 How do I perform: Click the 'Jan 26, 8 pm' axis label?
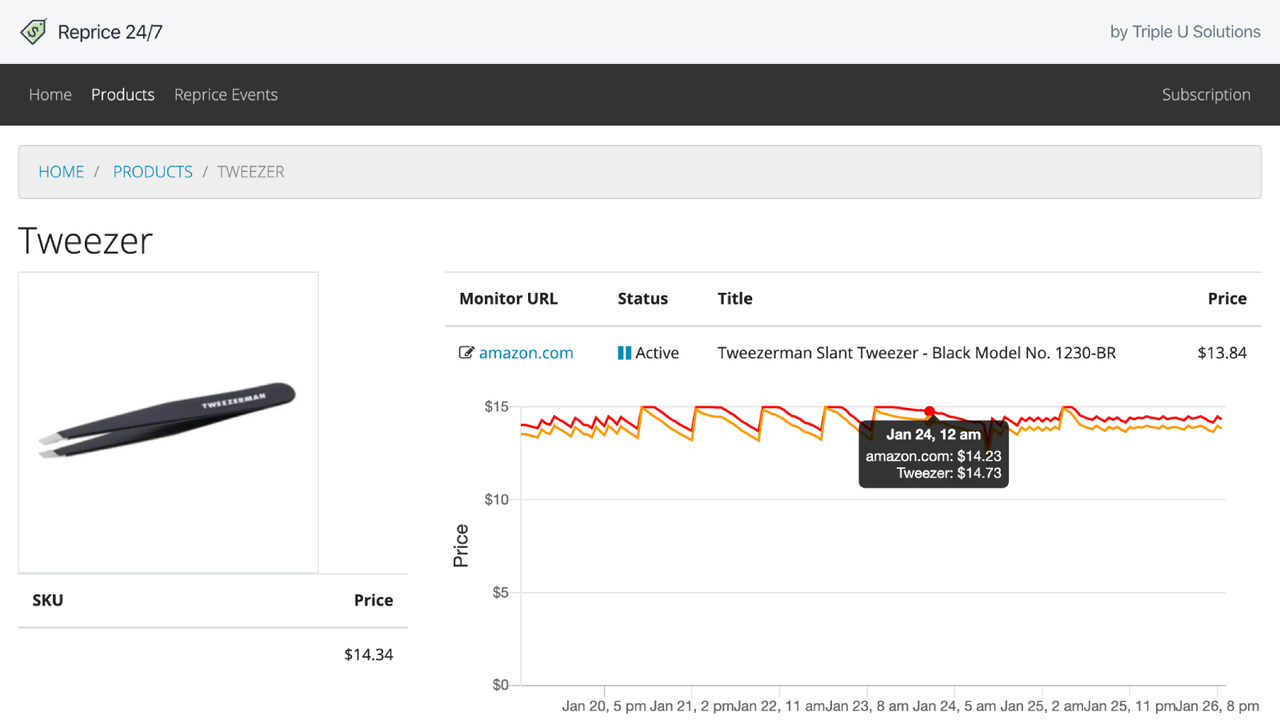[1218, 706]
